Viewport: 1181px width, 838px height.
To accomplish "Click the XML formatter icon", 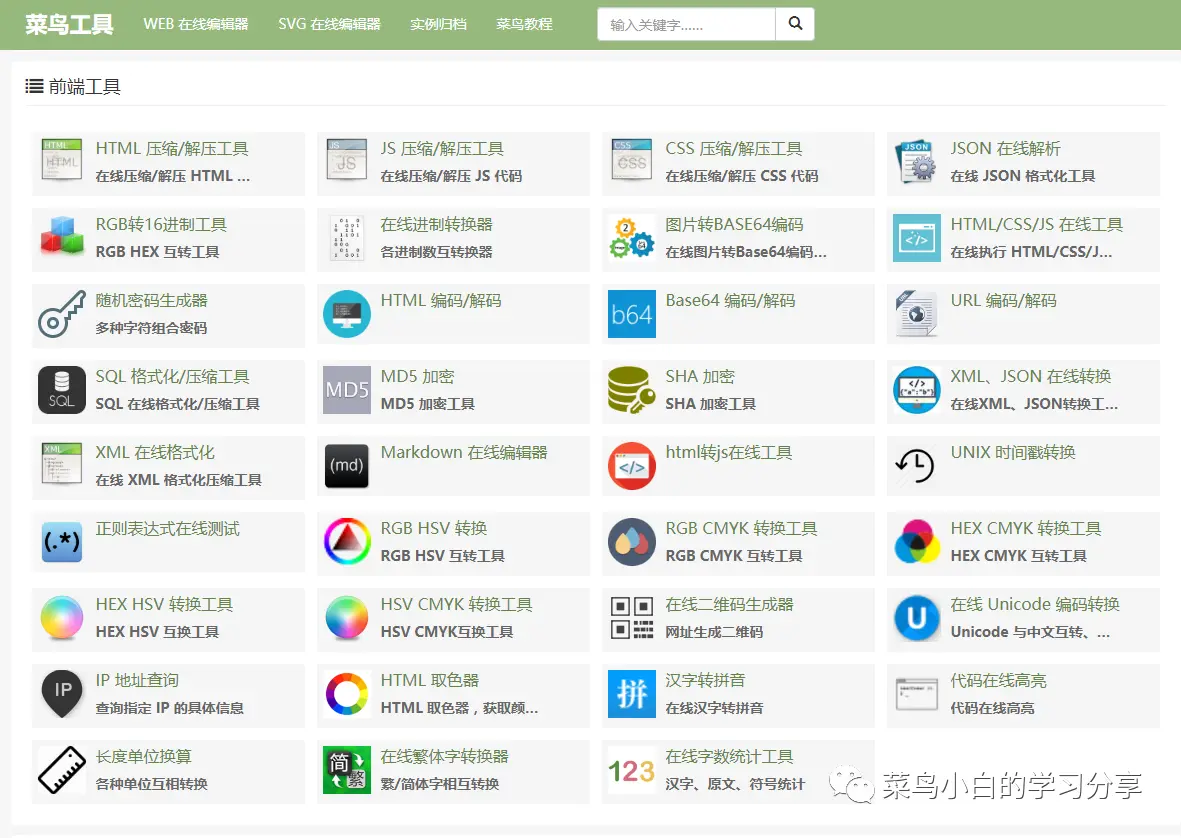I will [62, 464].
